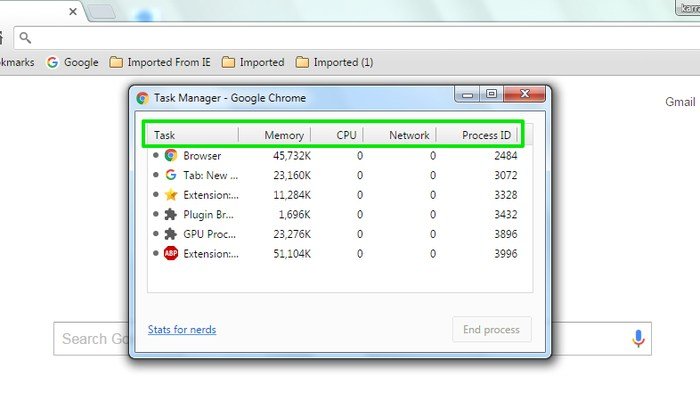Open the Gmail link
700x393 pixels.
[x=680, y=102]
